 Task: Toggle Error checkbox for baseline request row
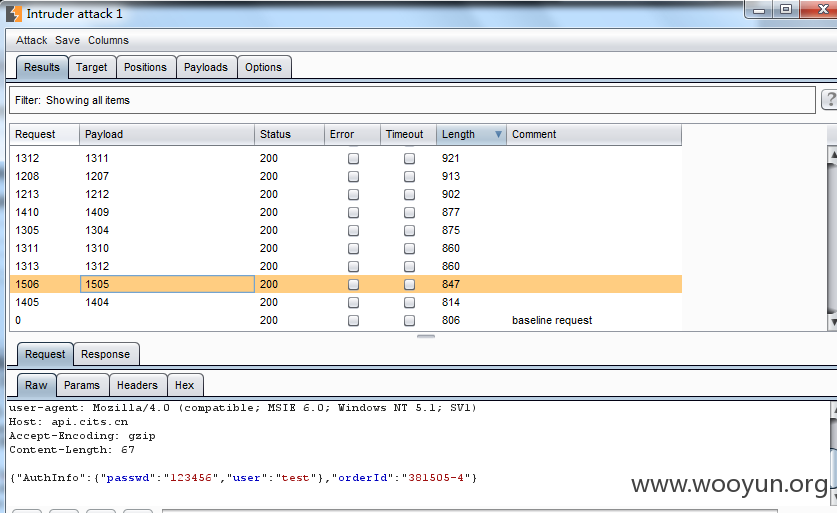[353, 321]
